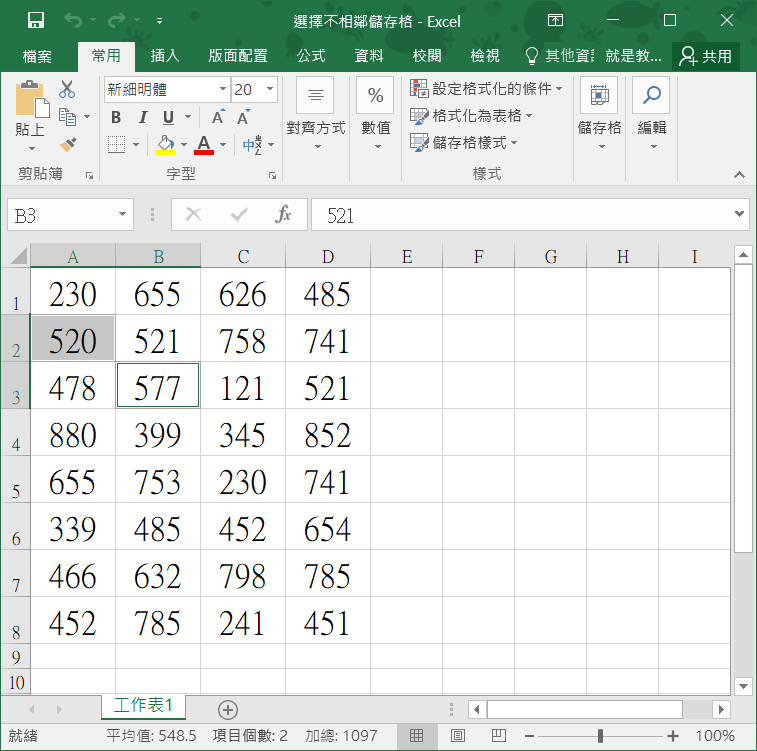Viewport: 757px width, 751px height.
Task: Apply the yellow fill color
Action: tap(166, 145)
